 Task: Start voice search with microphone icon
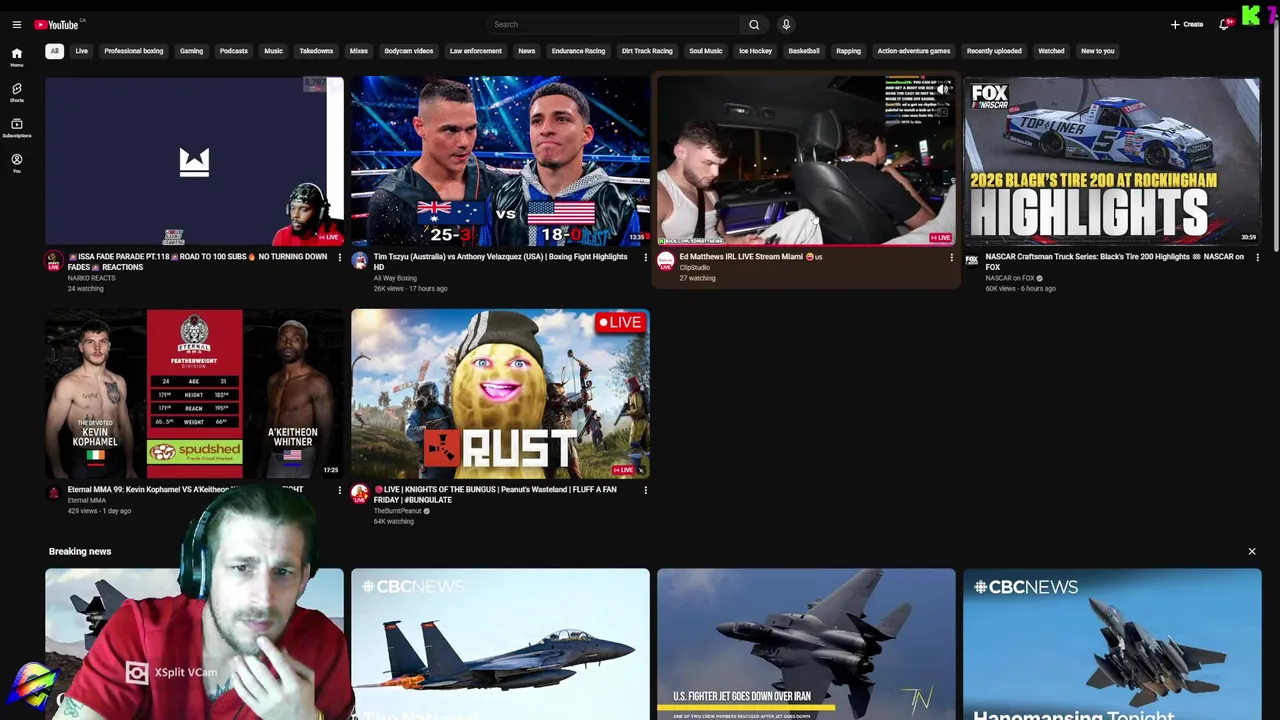click(x=786, y=24)
